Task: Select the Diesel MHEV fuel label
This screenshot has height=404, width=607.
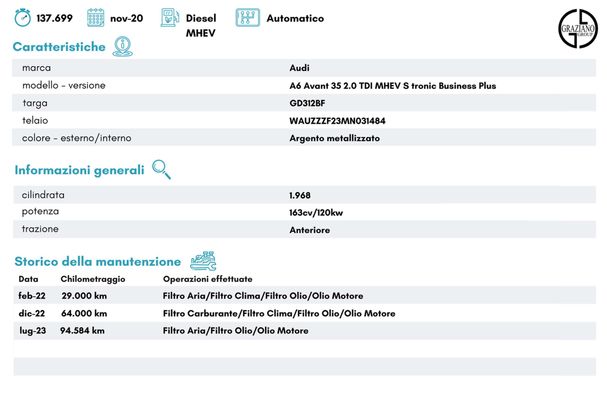Action: [201, 26]
